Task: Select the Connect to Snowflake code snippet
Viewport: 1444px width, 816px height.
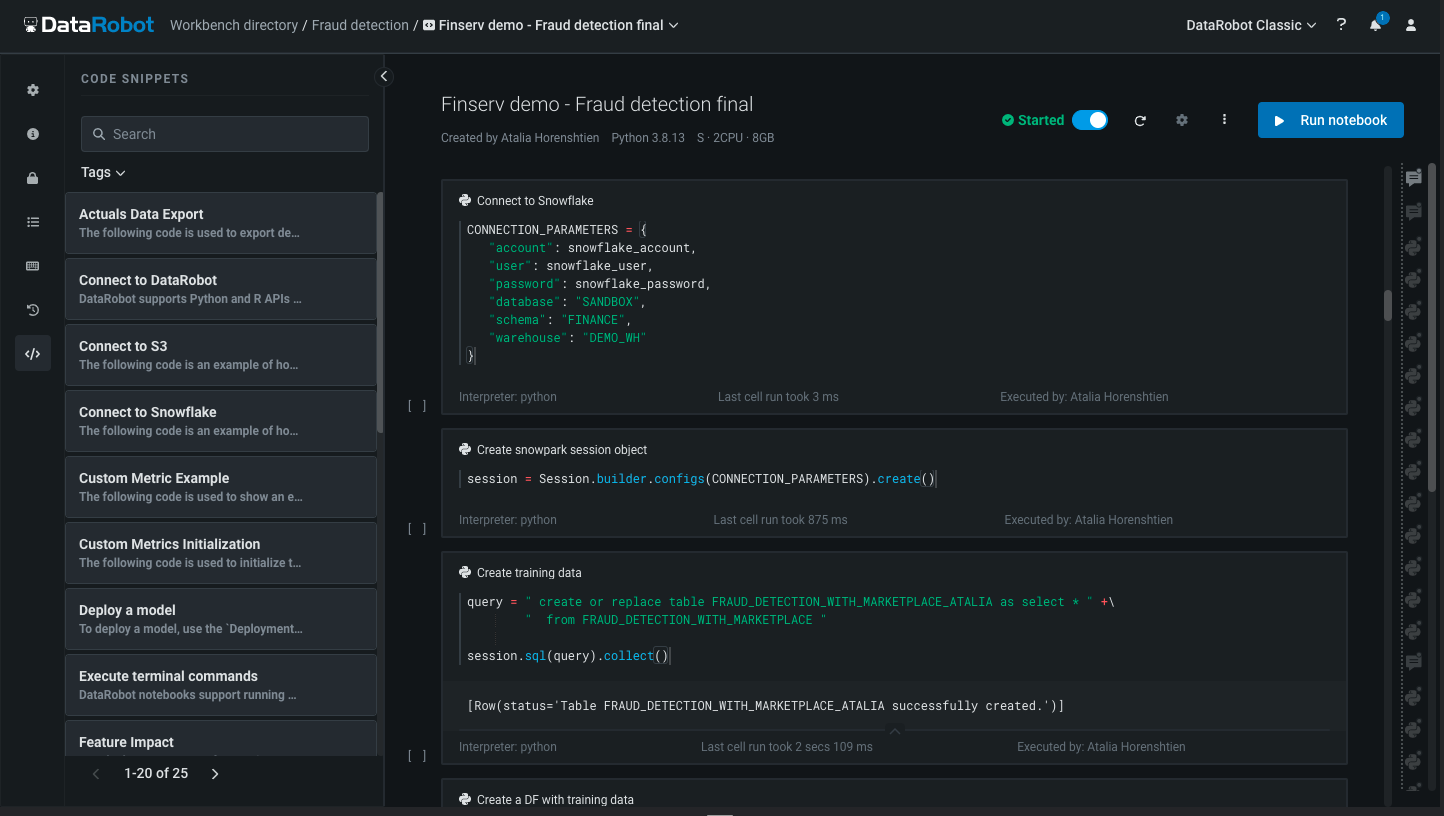Action: pos(220,421)
